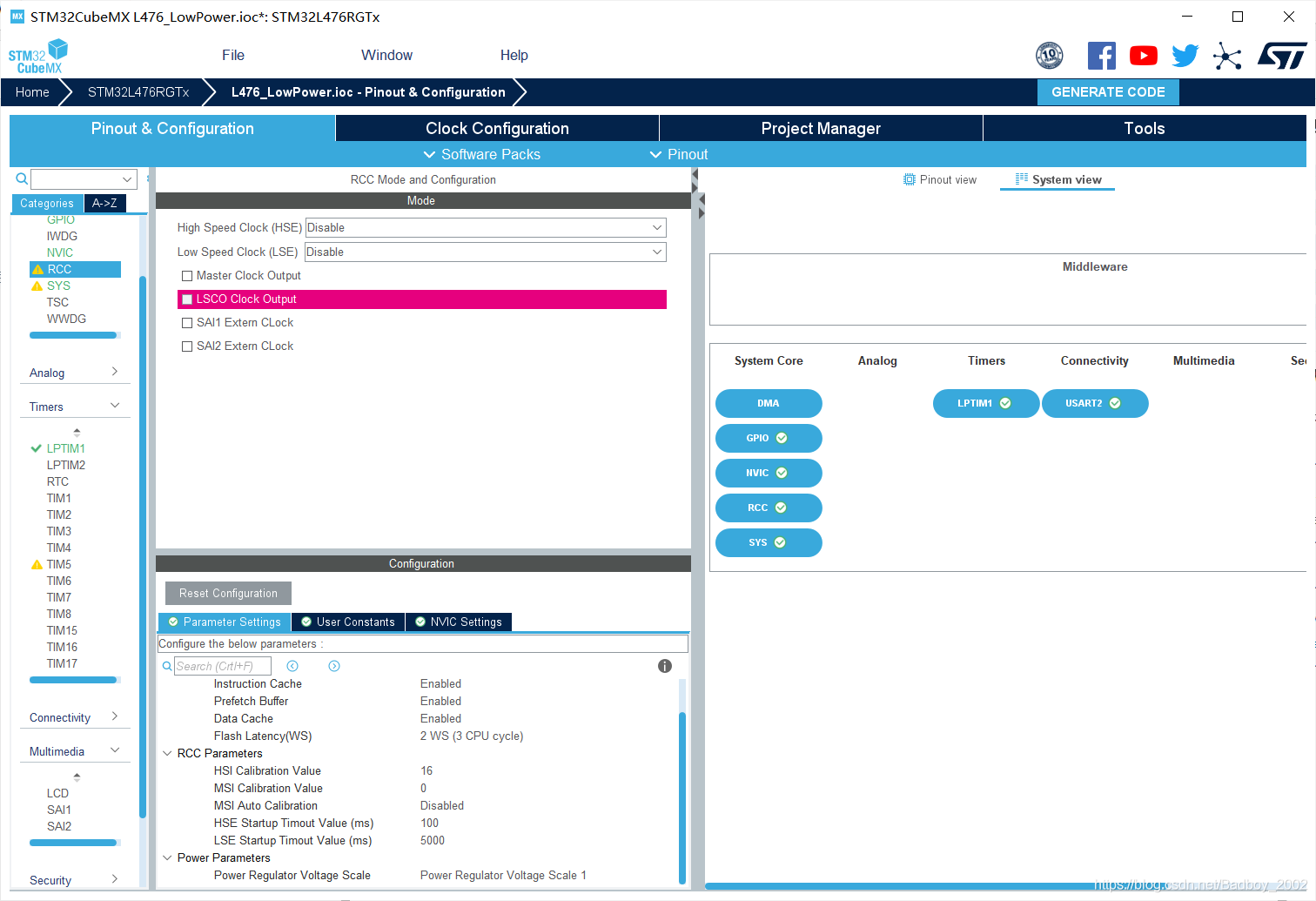
Task: Open the YouTube icon link
Action: click(x=1144, y=56)
